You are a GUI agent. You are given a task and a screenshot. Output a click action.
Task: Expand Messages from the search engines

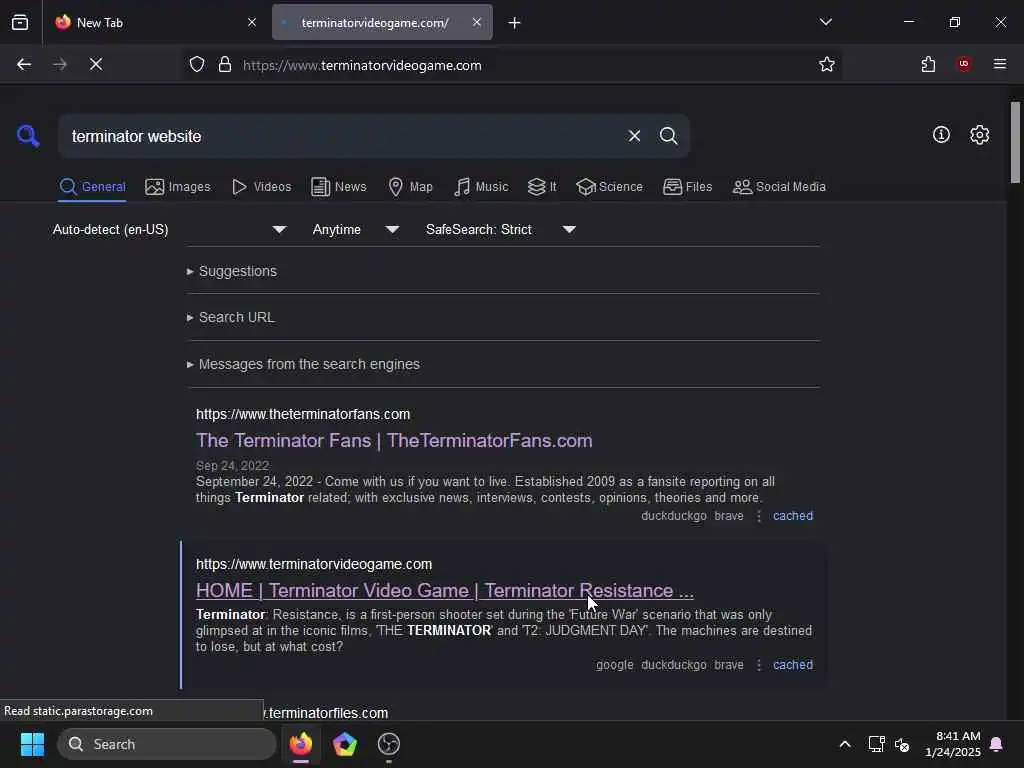click(x=303, y=364)
